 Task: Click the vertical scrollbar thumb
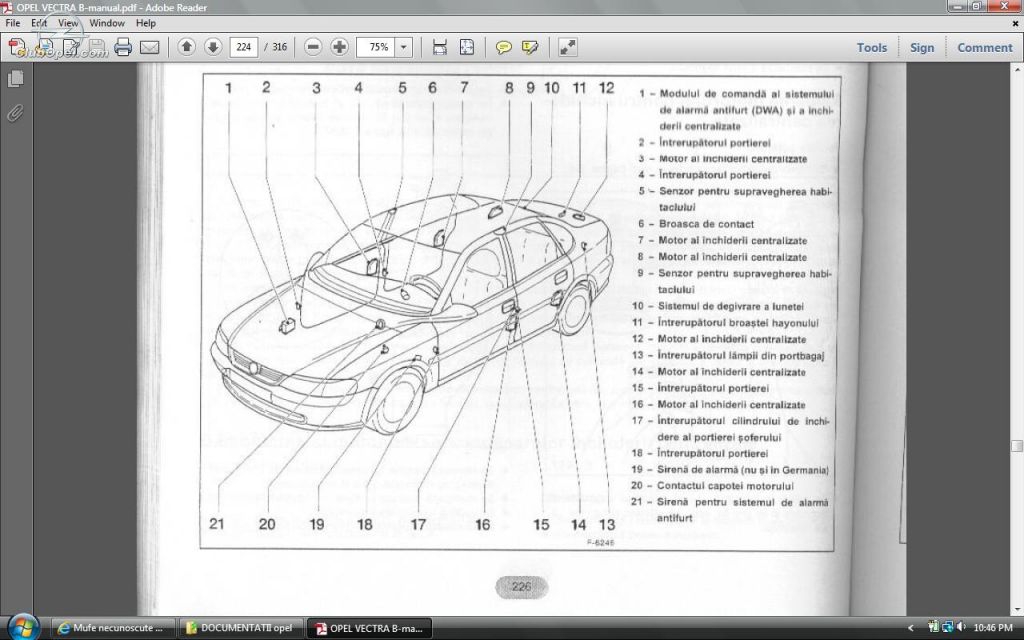pyautogui.click(x=1017, y=446)
